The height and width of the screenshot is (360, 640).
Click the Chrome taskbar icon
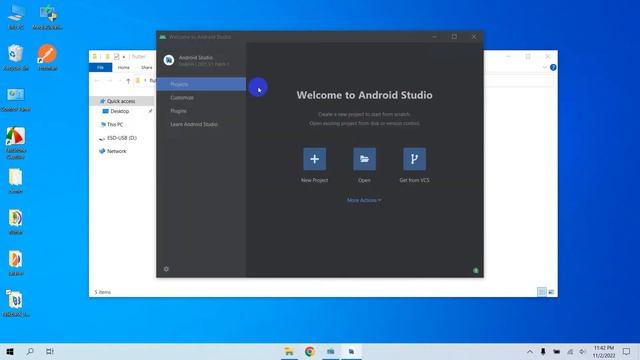coord(310,351)
